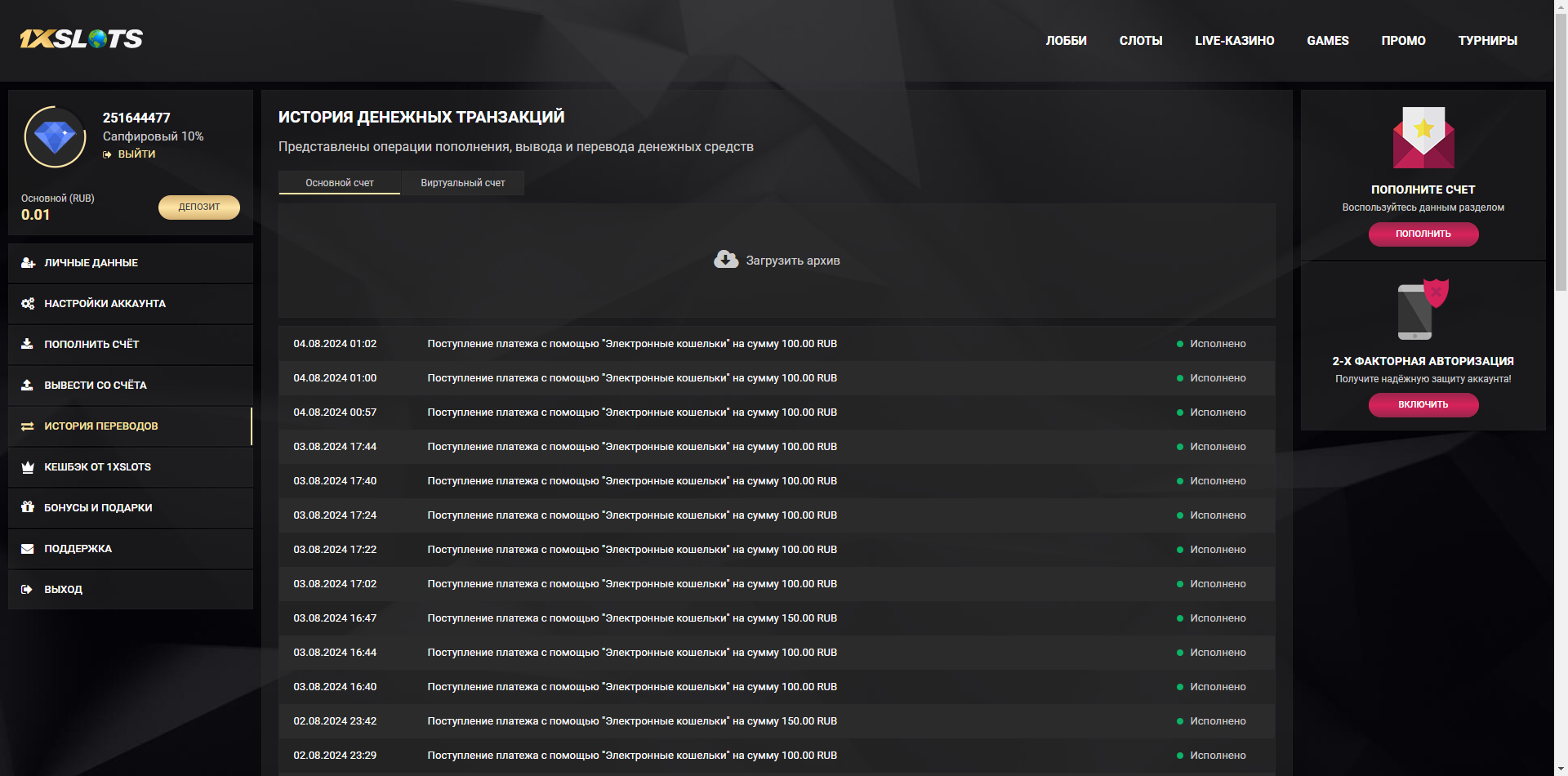Click the cashback crown icon
The height and width of the screenshot is (776, 1568).
(x=28, y=467)
